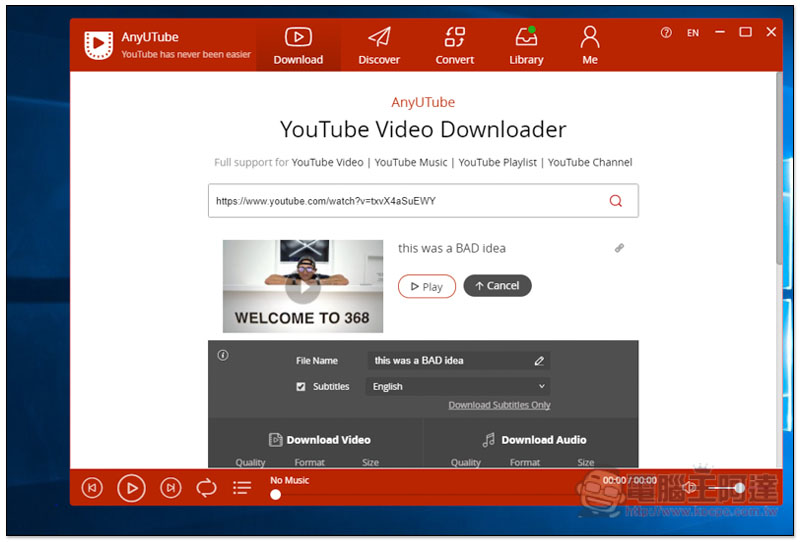
Task: Uncheck the Subtitles checkbox
Action: [x=301, y=386]
